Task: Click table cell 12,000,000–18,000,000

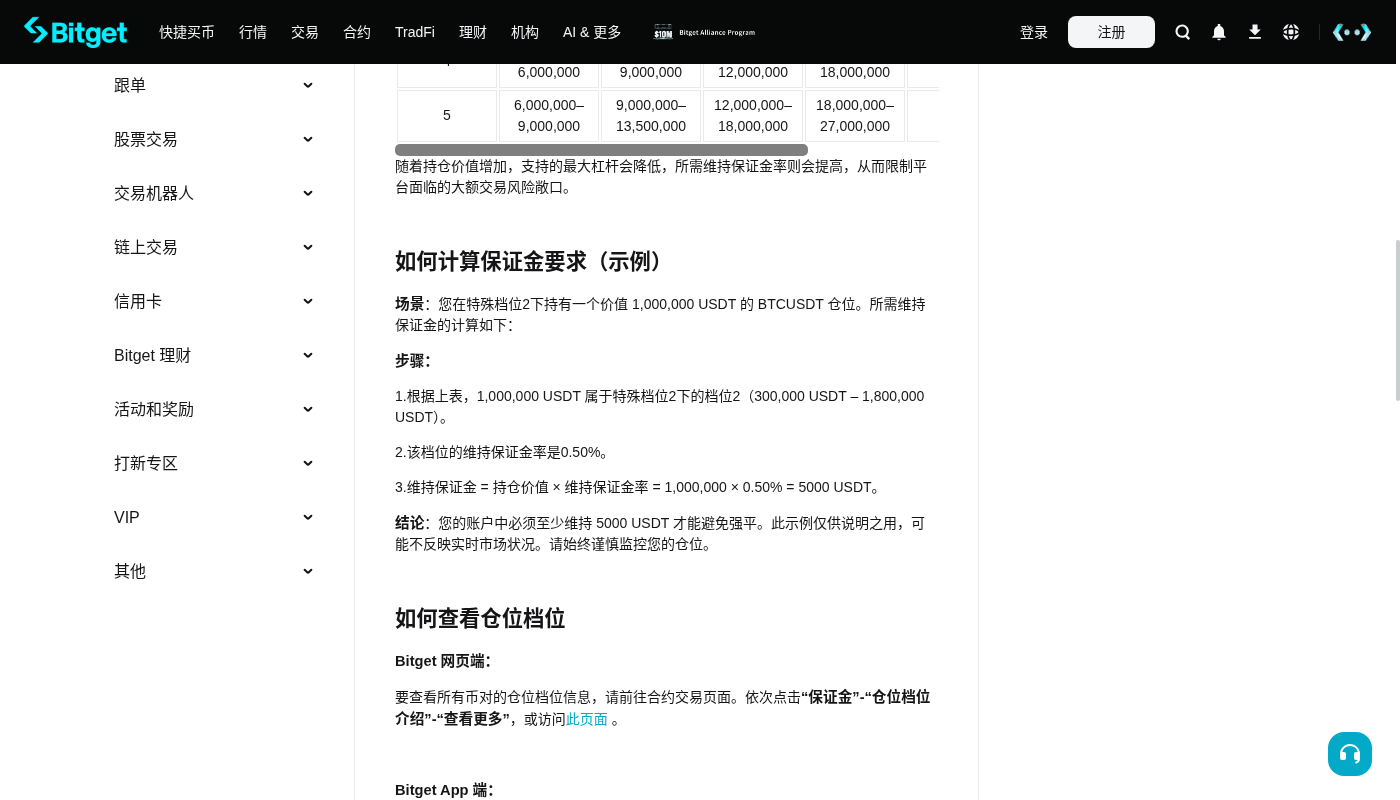Action: click(x=753, y=116)
